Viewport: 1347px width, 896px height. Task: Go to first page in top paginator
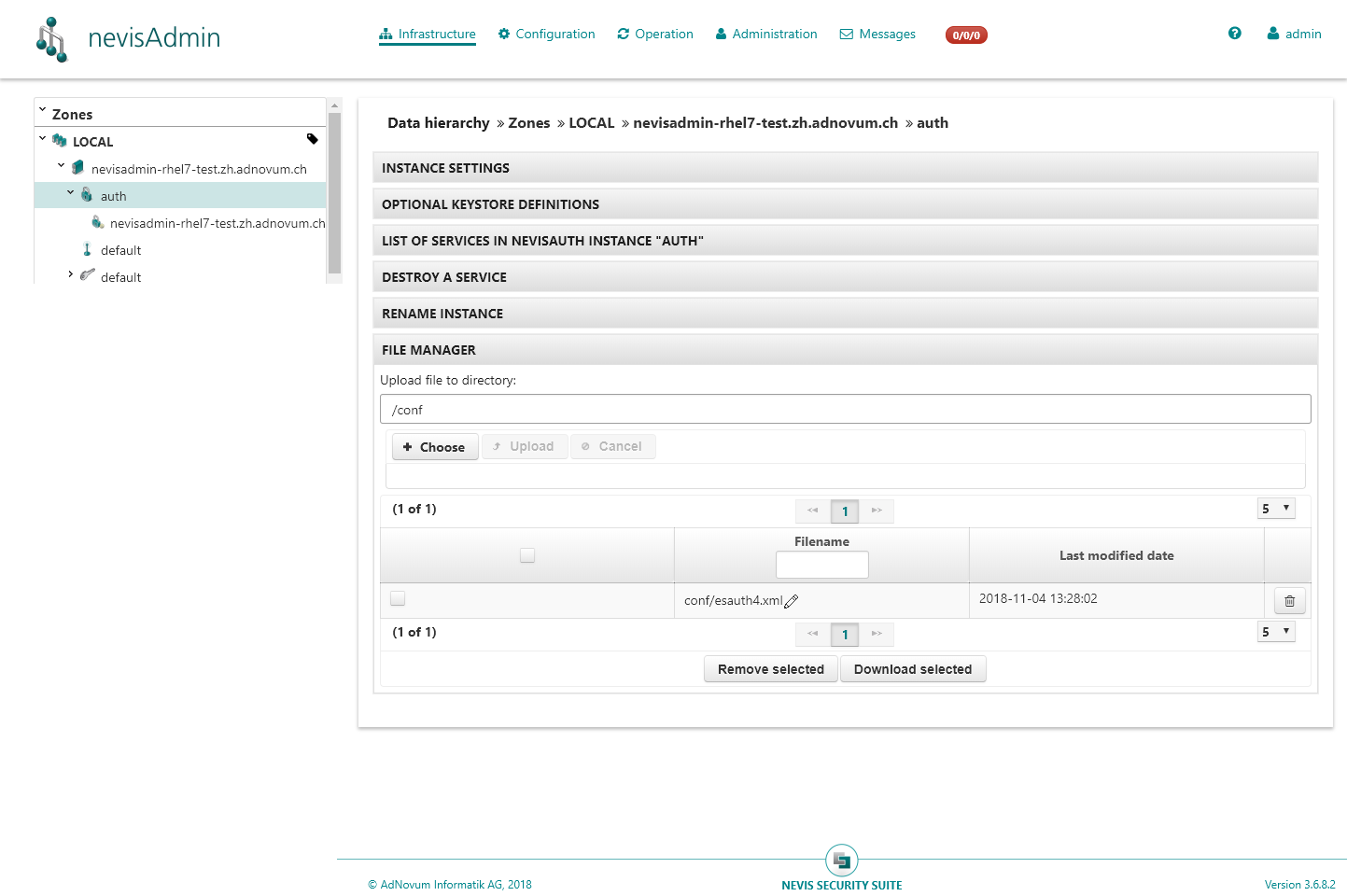click(x=813, y=511)
